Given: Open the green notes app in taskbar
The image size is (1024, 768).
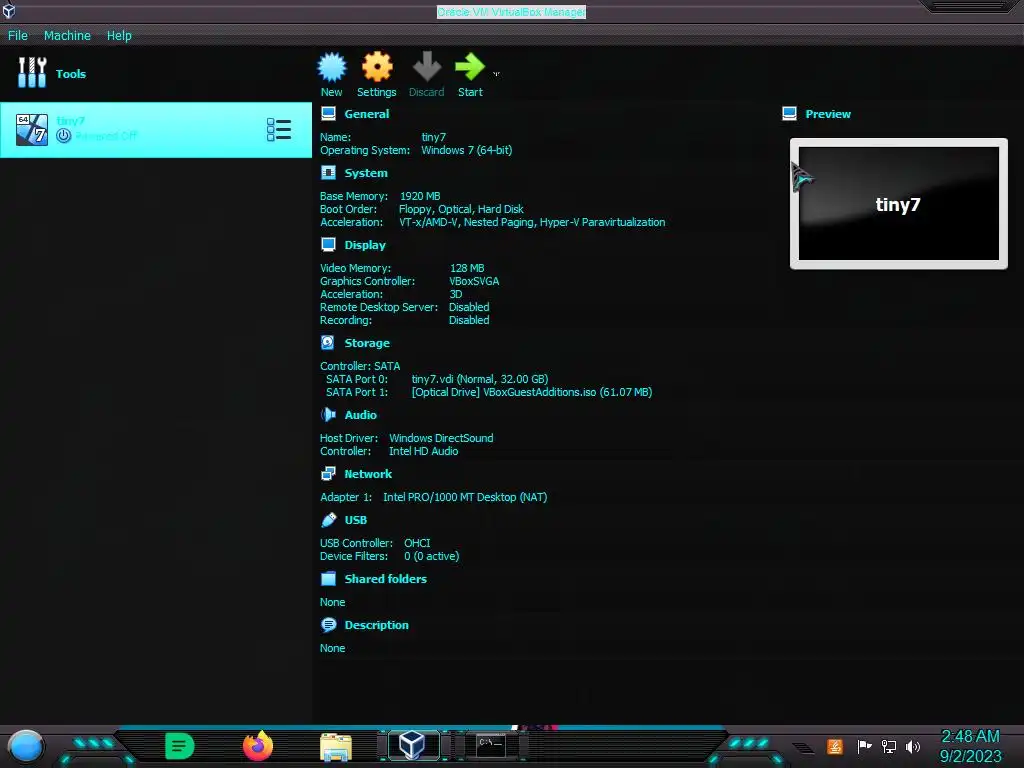Looking at the screenshot, I should coord(180,746).
